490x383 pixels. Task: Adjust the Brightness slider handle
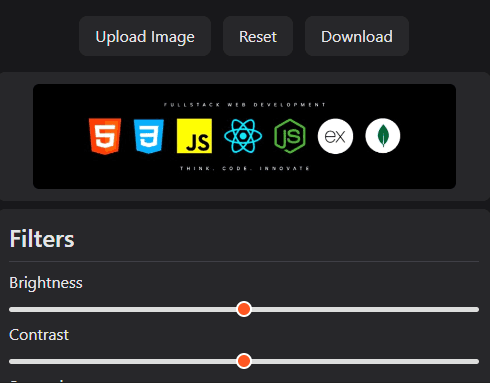[x=244, y=309]
